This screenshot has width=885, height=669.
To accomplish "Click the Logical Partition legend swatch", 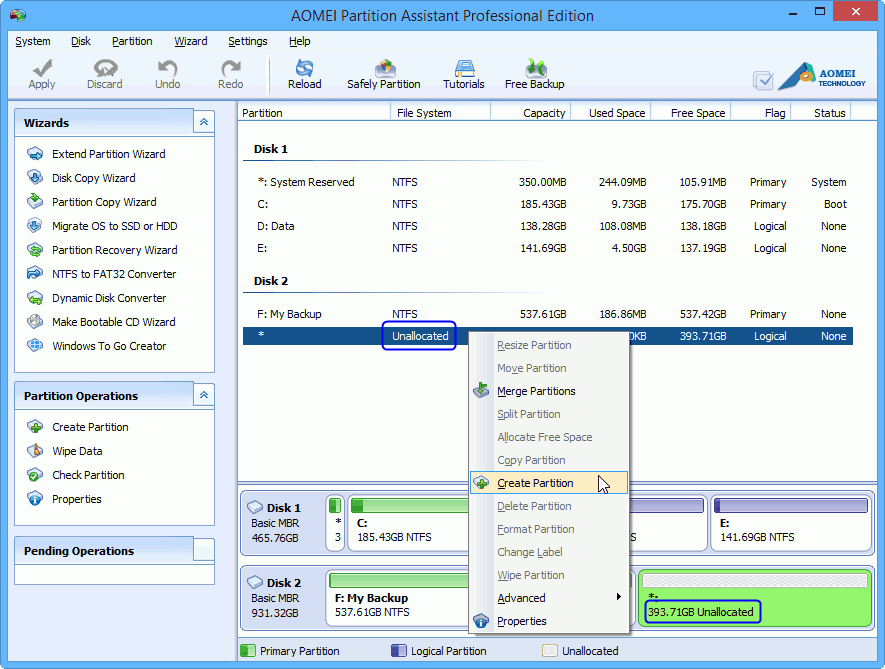I will tap(398, 650).
